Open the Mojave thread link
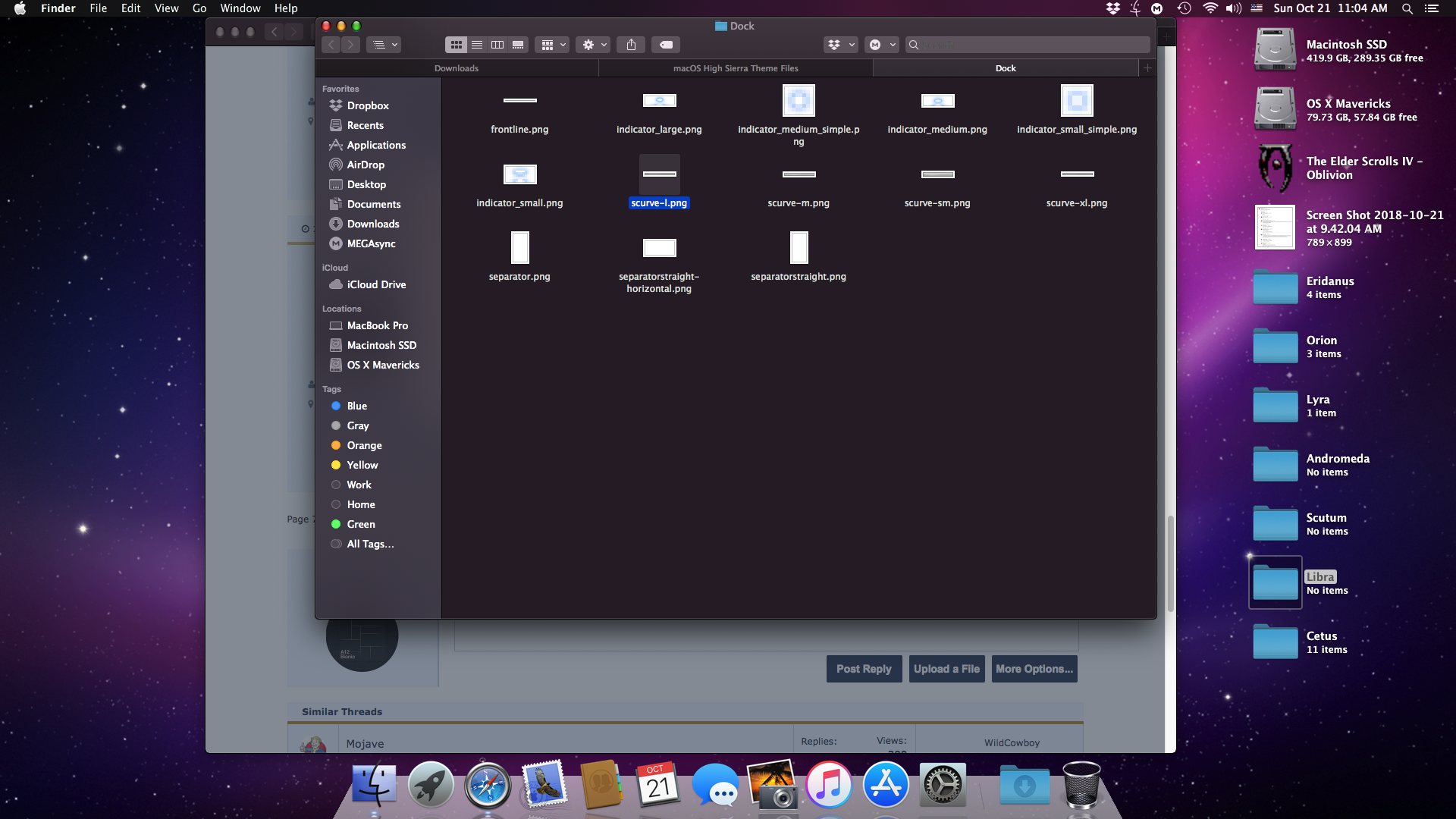This screenshot has width=1456, height=819. 365,744
